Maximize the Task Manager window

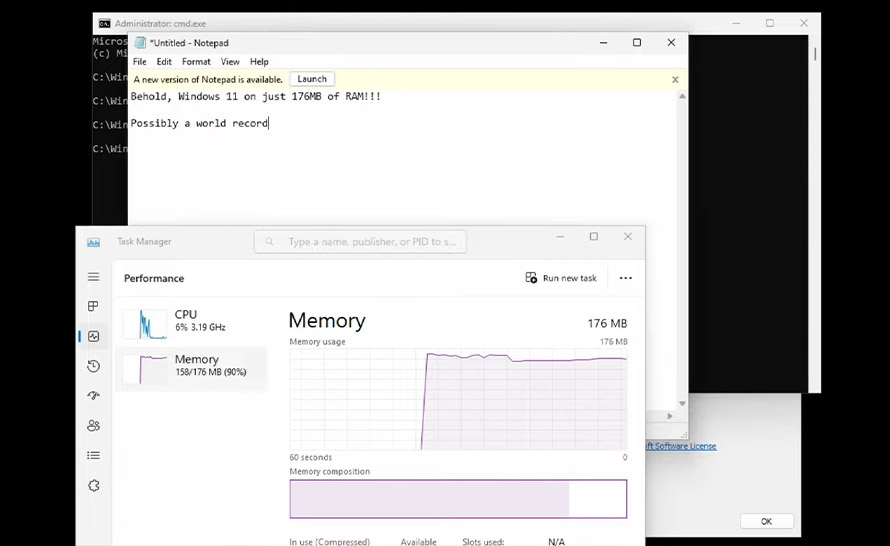594,237
